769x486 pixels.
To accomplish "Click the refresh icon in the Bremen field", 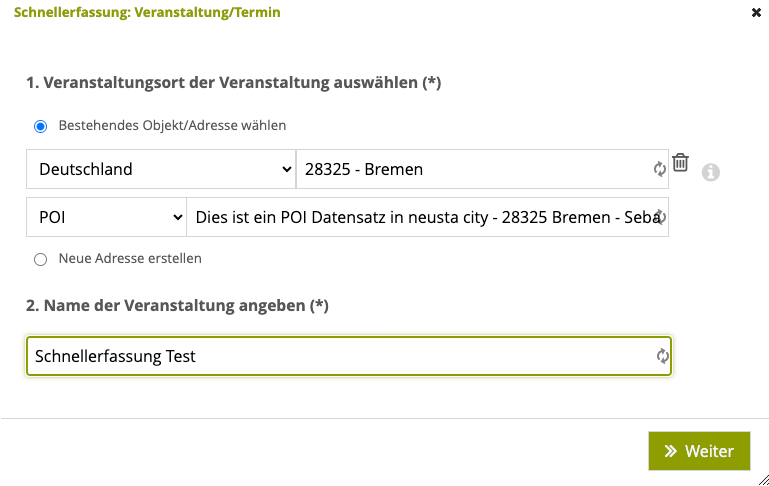I will (x=660, y=169).
